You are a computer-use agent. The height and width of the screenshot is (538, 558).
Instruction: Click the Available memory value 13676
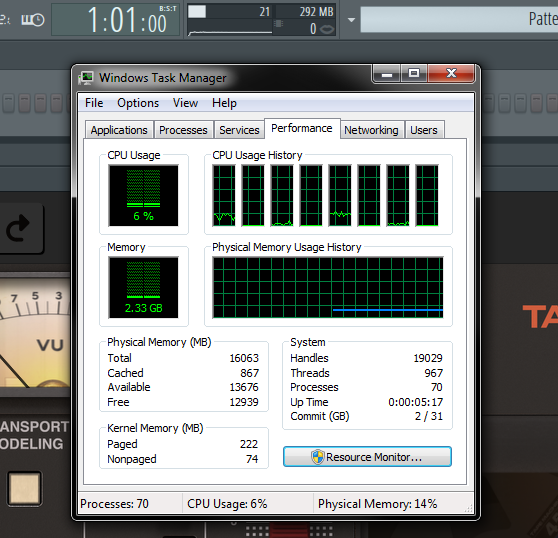pos(244,387)
